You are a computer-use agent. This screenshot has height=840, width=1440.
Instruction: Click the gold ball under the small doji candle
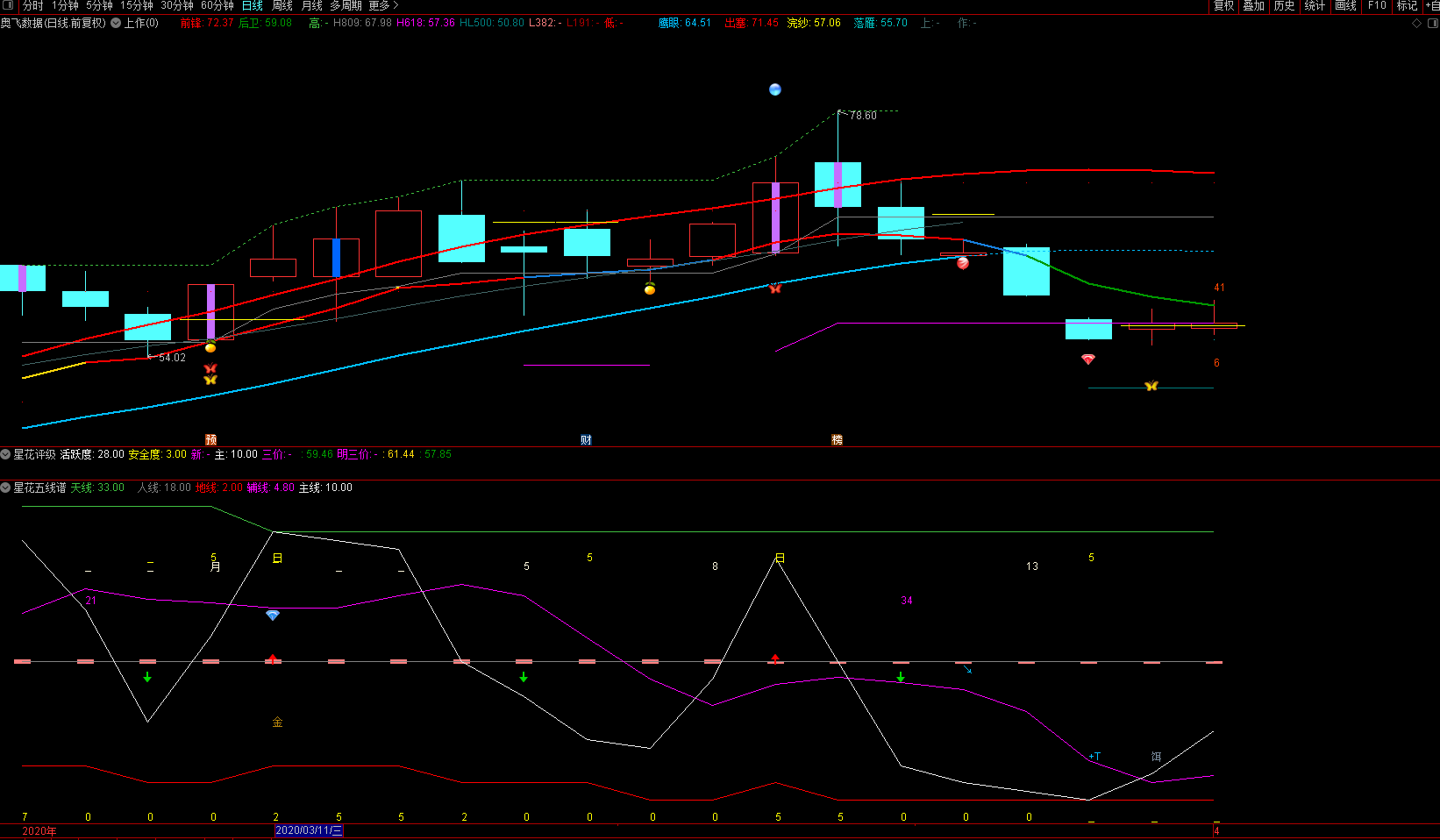(650, 289)
